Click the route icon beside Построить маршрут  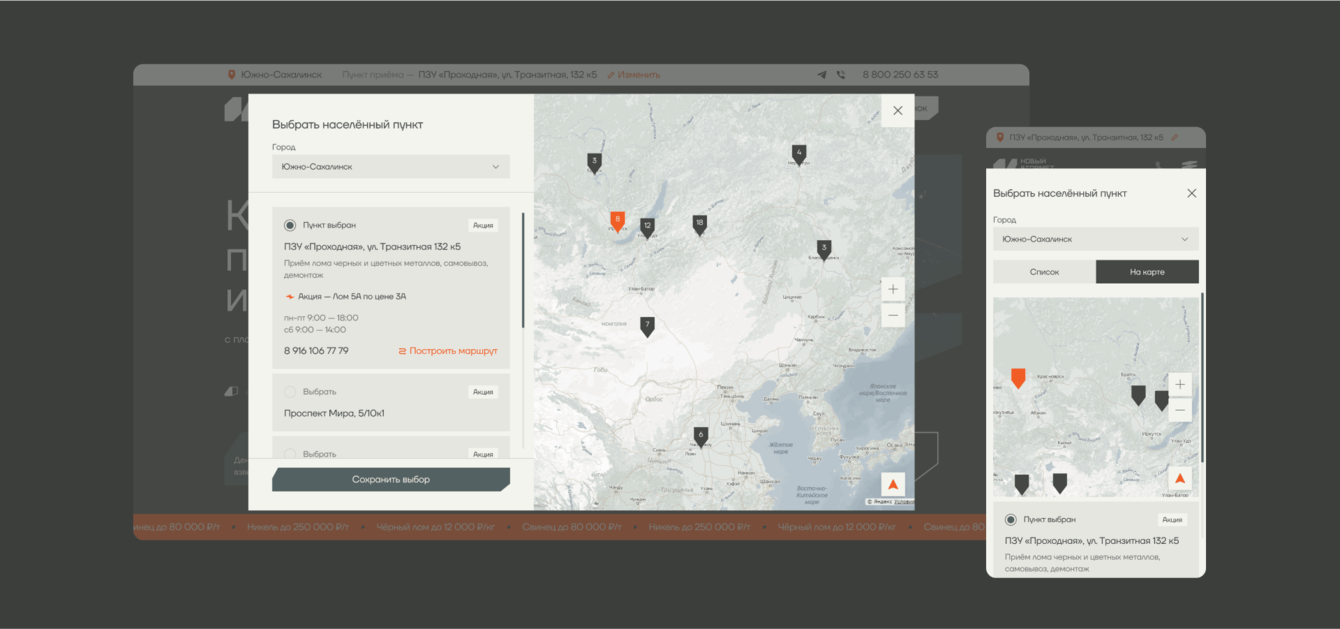pos(402,351)
